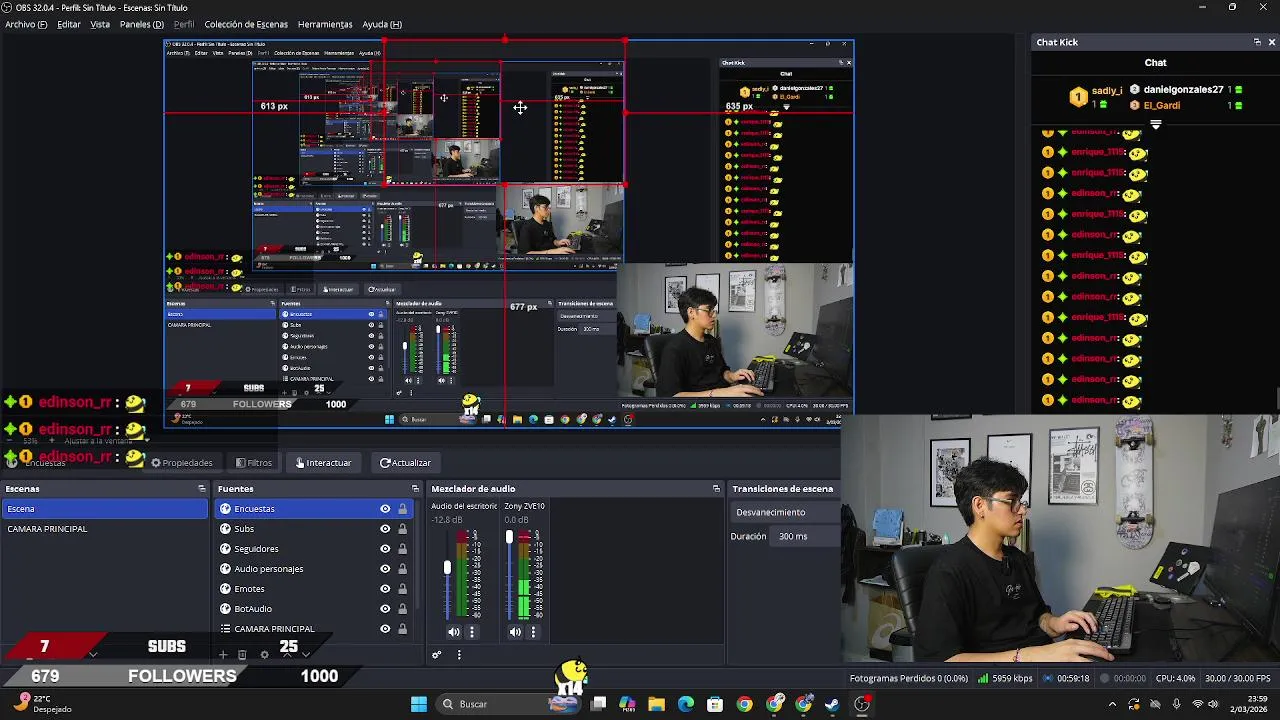Viewport: 1280px width, 720px height.
Task: Toggle lock on Audio personajes source
Action: (x=402, y=569)
